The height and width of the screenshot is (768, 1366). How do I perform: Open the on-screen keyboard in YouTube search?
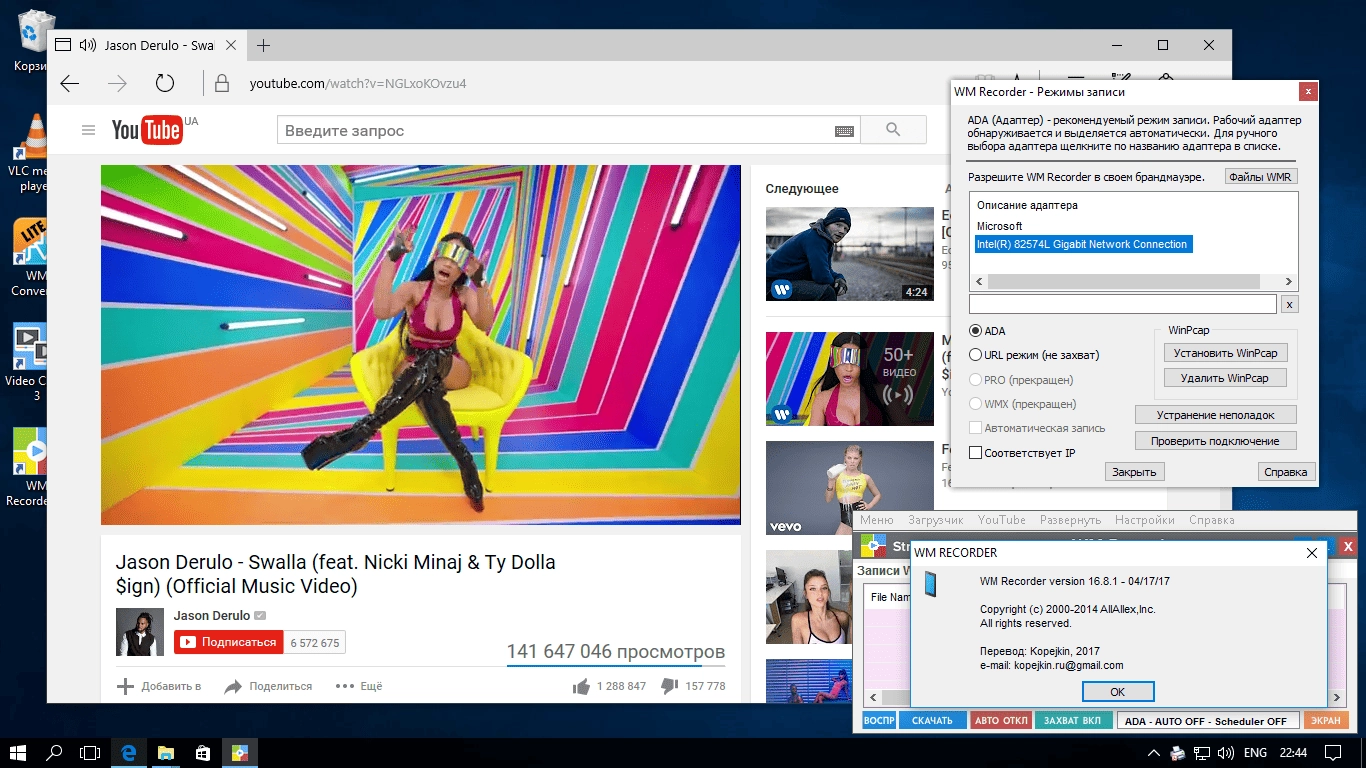[844, 131]
